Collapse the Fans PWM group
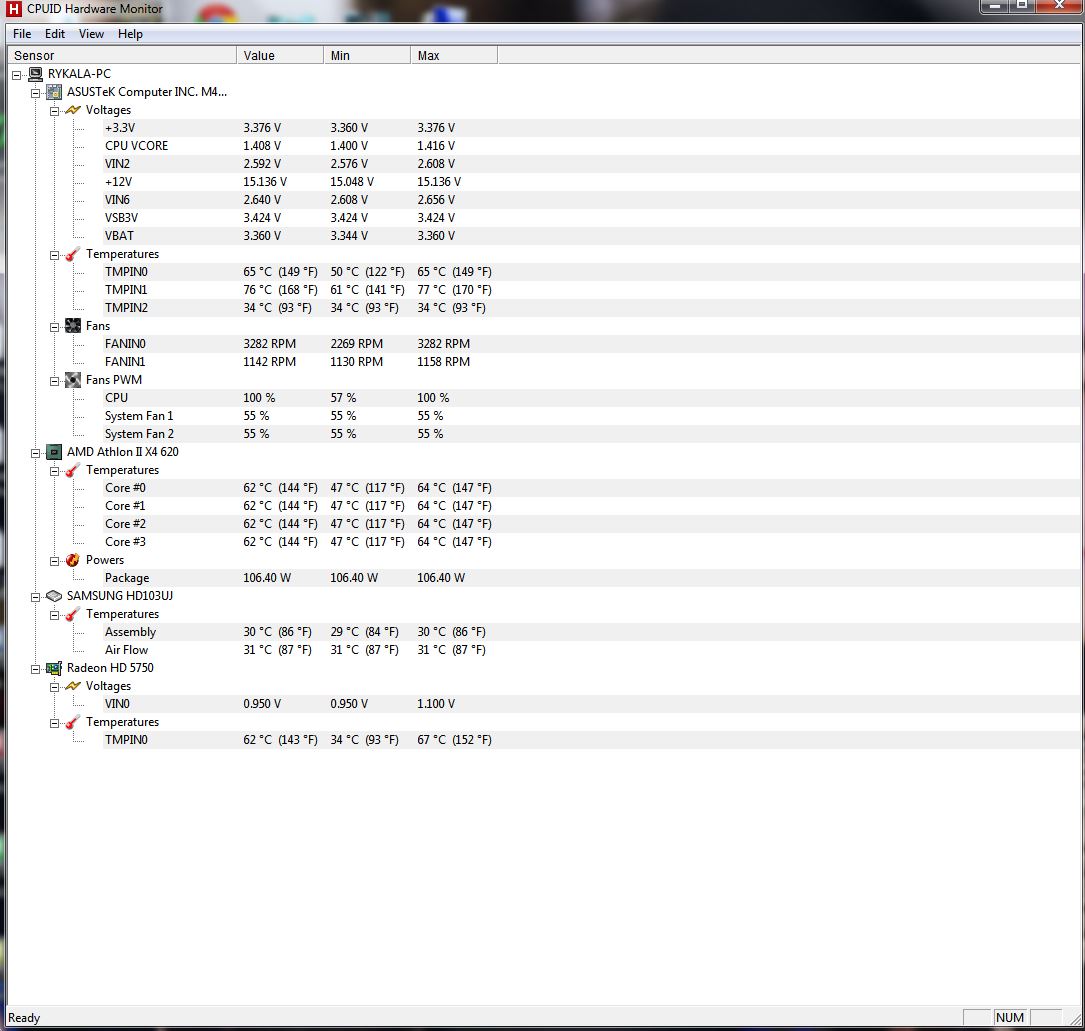 click(x=54, y=381)
